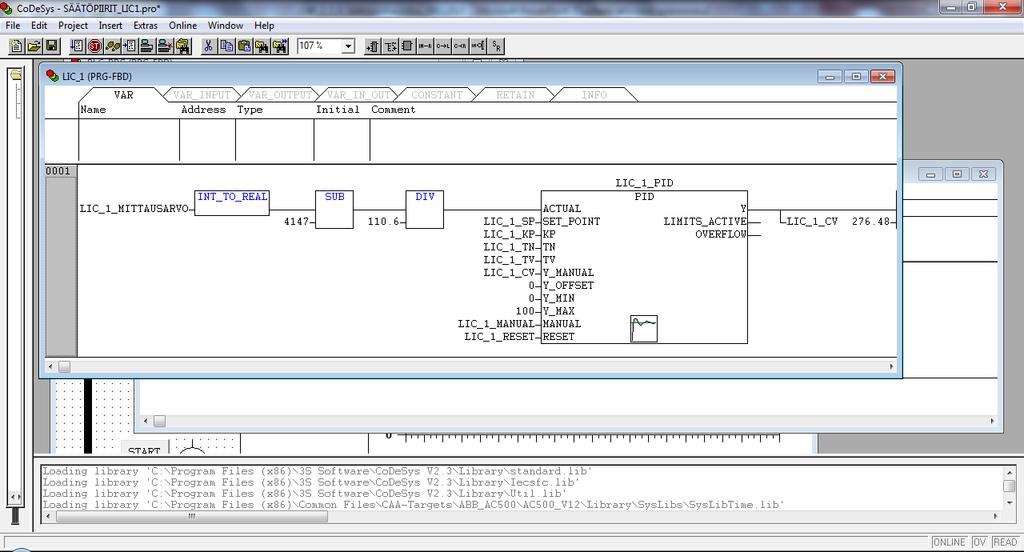The width and height of the screenshot is (1024, 552).
Task: Cut selection with the scissors icon
Action: 208,46
